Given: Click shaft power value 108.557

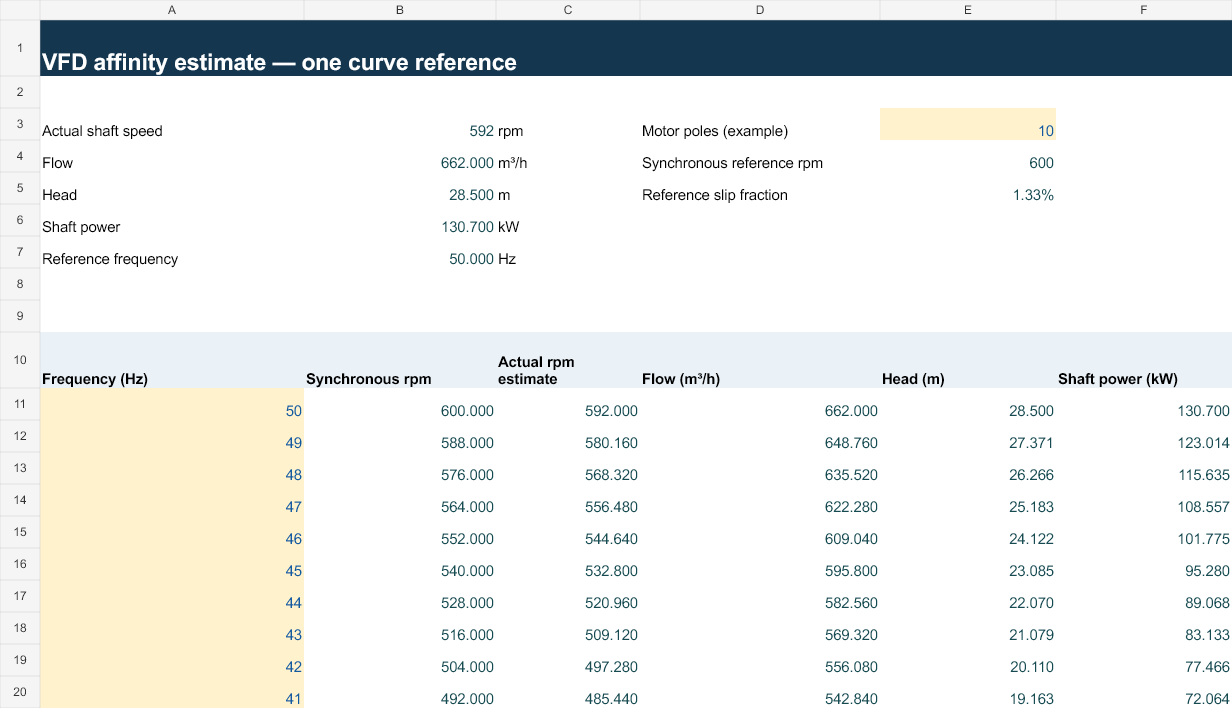Looking at the screenshot, I should 1144,500.
